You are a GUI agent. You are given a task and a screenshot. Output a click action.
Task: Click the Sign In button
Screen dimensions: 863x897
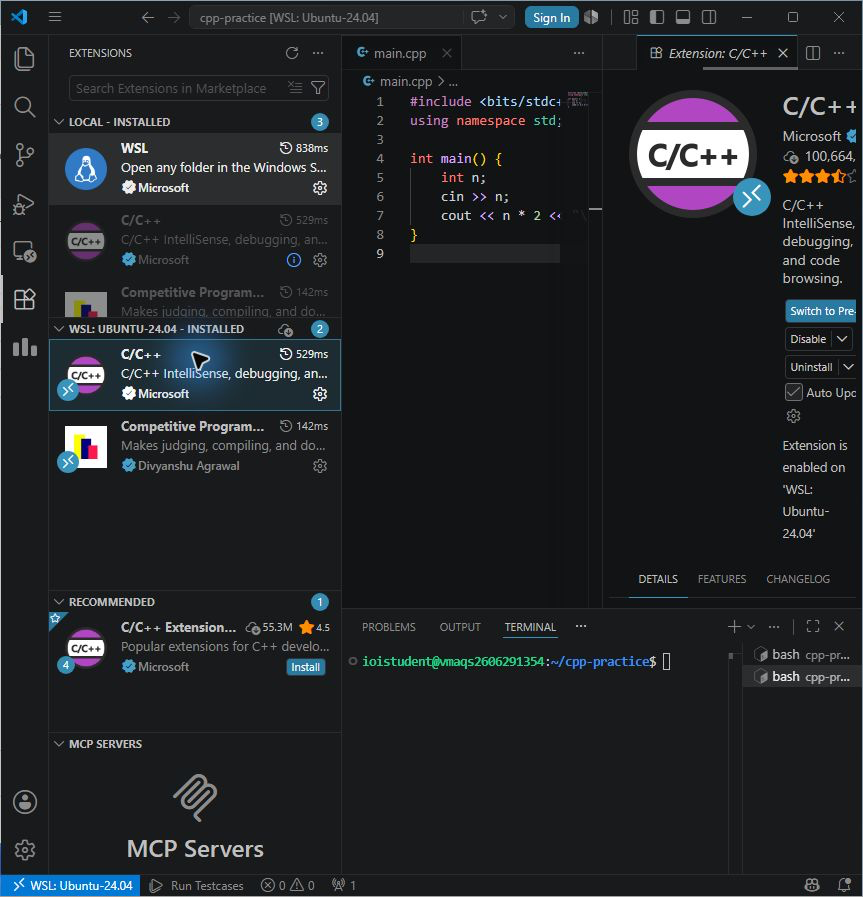(x=551, y=18)
